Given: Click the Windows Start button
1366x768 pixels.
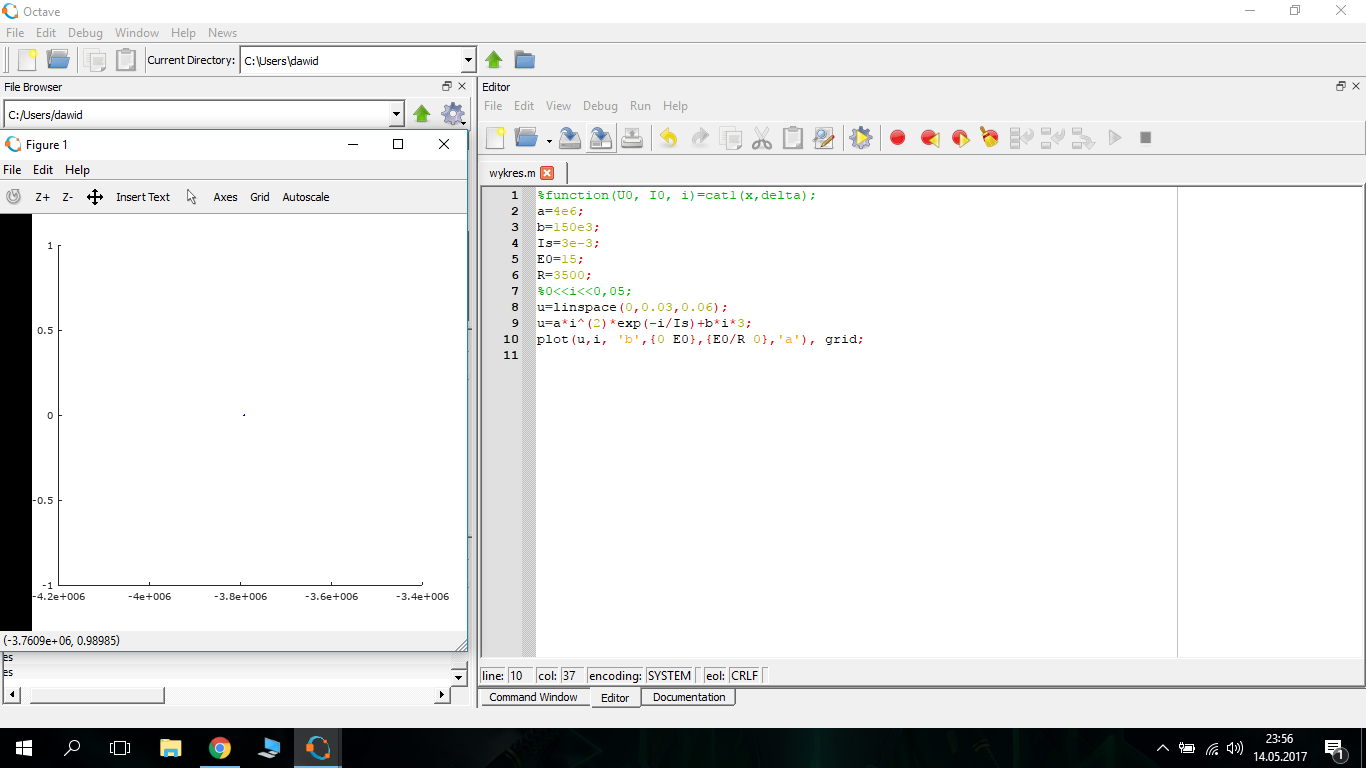Looking at the screenshot, I should click(x=24, y=748).
